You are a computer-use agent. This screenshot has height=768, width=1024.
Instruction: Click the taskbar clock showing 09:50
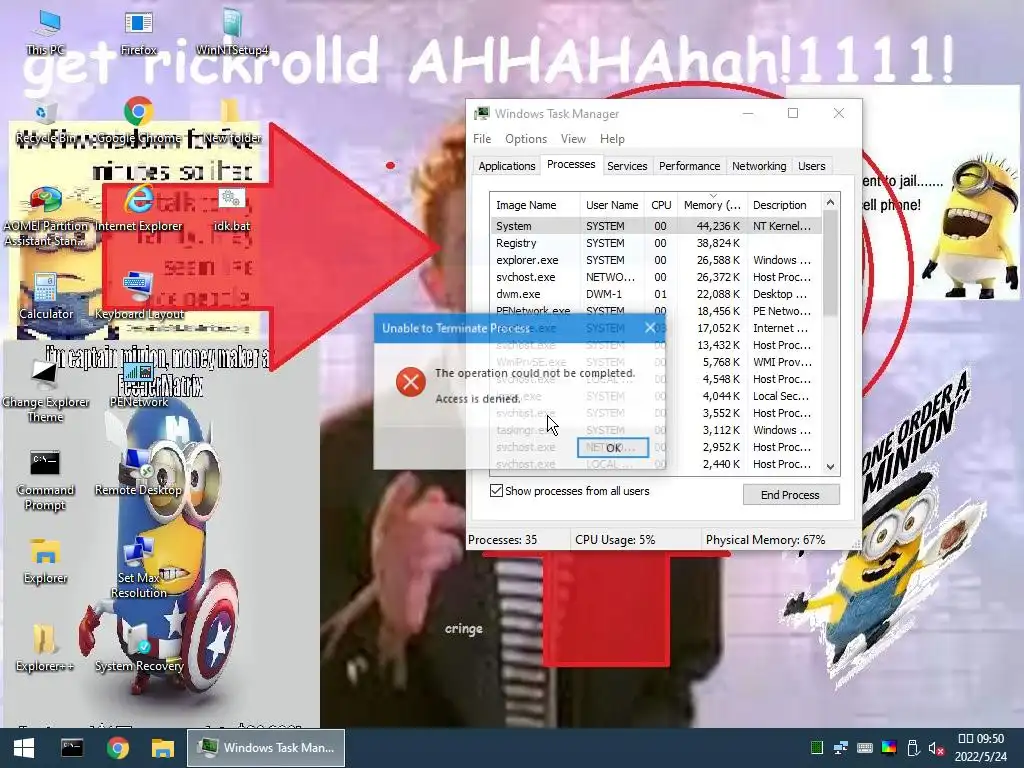[x=981, y=748]
